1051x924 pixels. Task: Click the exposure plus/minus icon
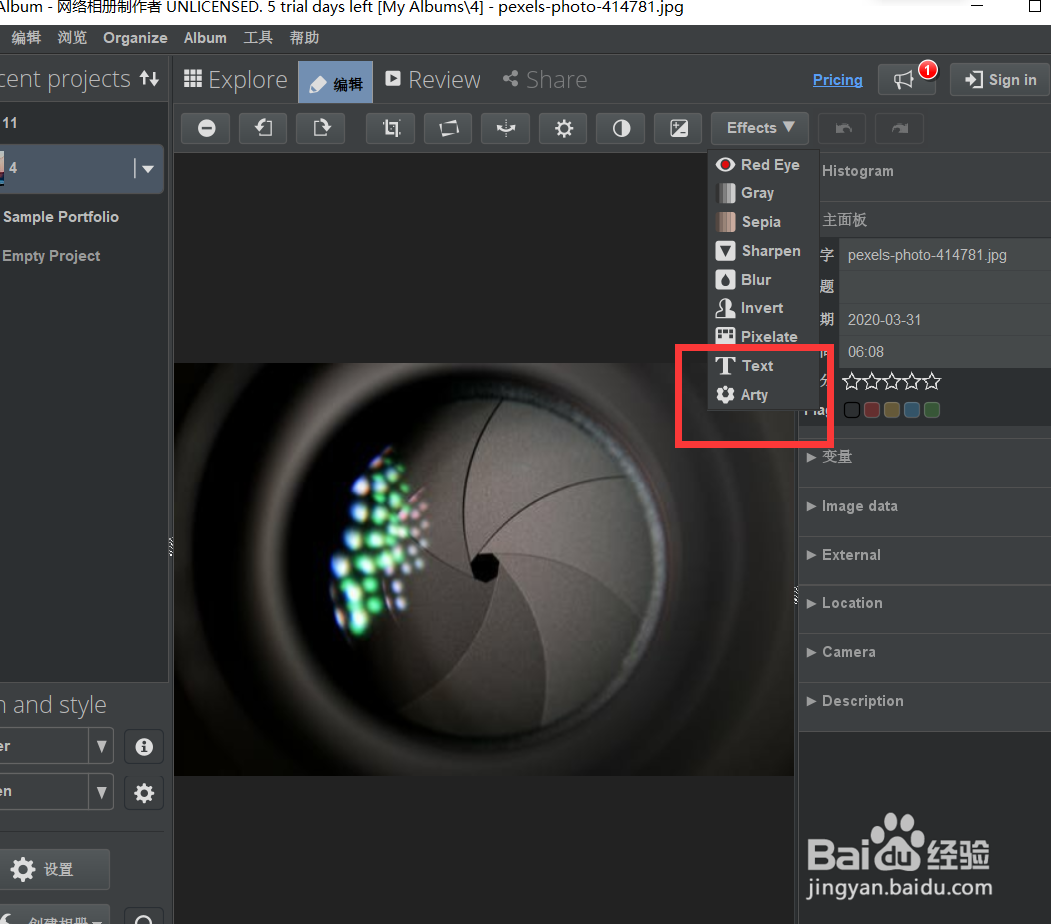pyautogui.click(x=679, y=128)
